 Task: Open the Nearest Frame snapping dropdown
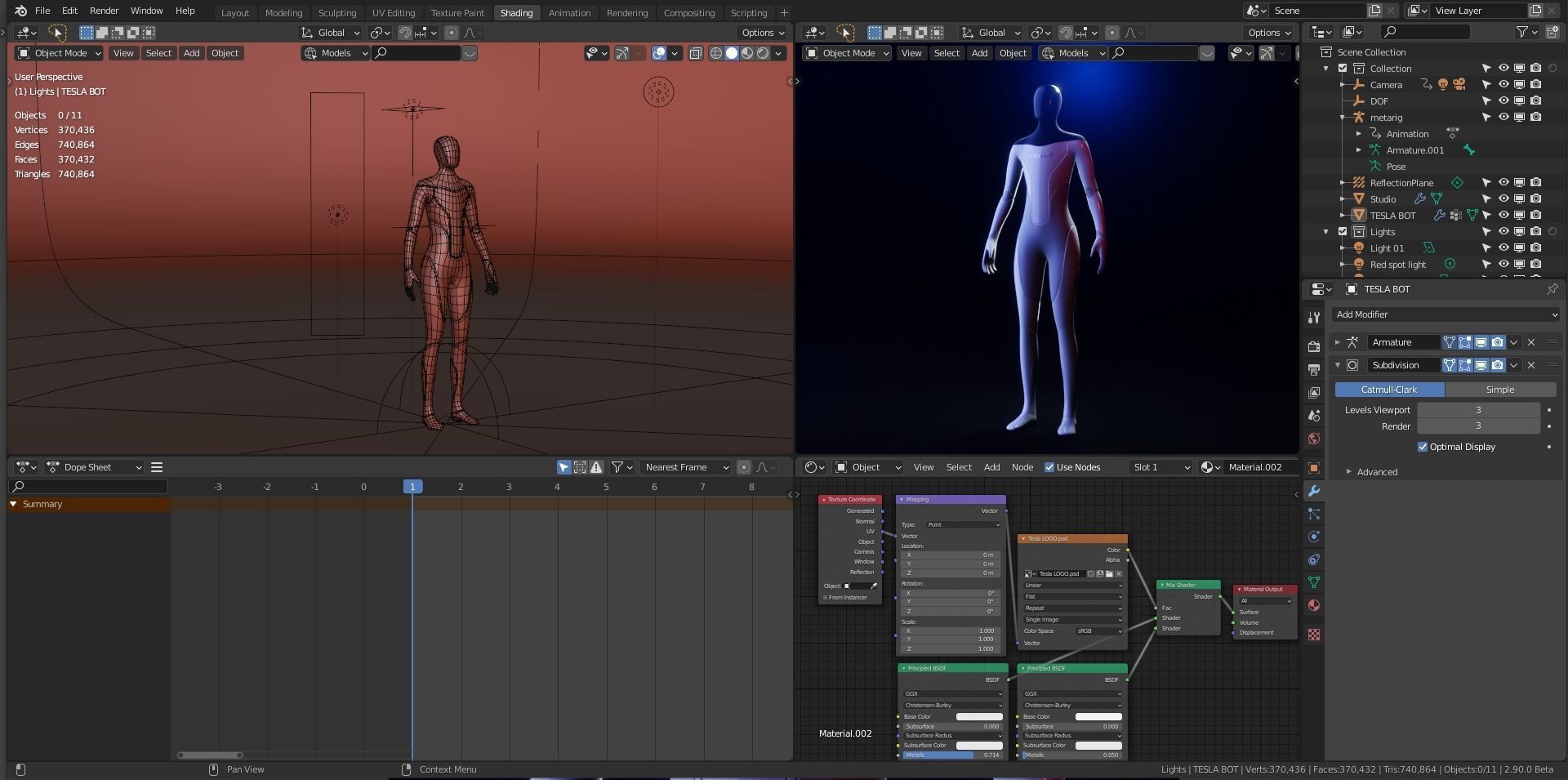click(685, 467)
